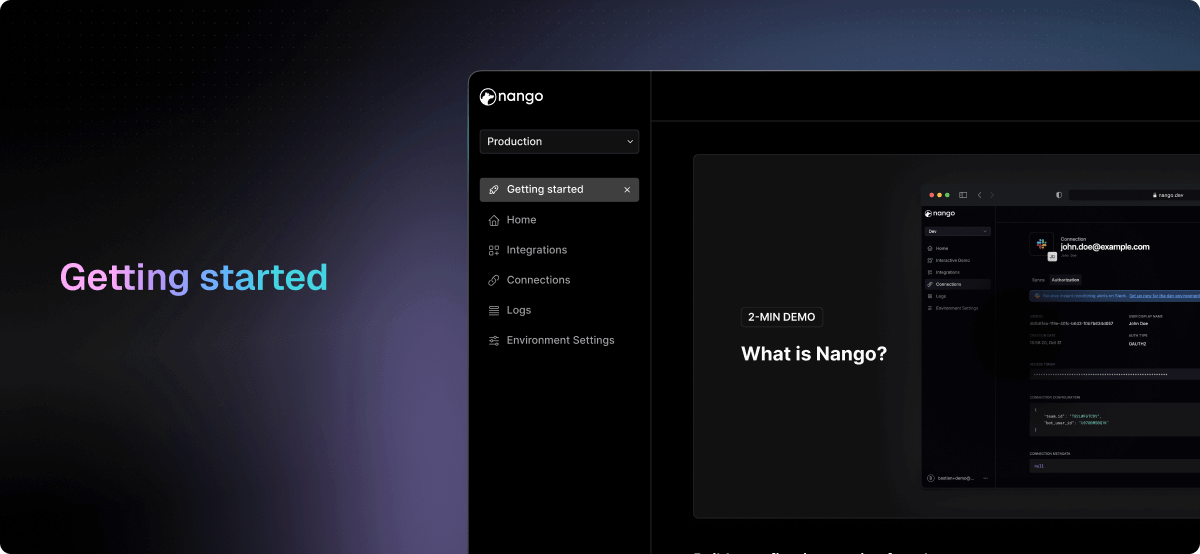The width and height of the screenshot is (1200, 554).
Task: Click the Nango logo in sidebar
Action: [x=511, y=97]
